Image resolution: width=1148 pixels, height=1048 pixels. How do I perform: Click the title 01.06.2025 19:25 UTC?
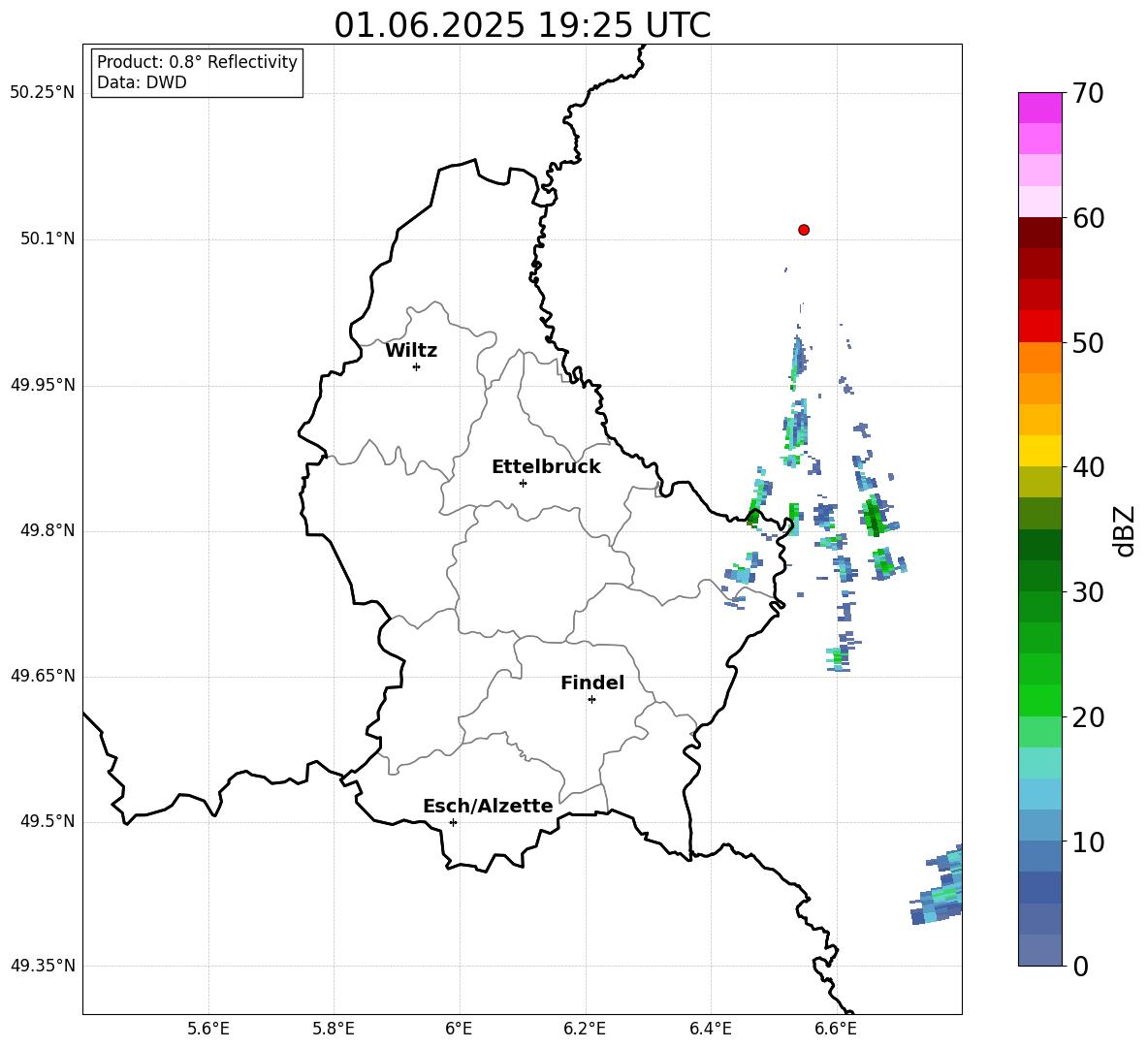tap(522, 25)
